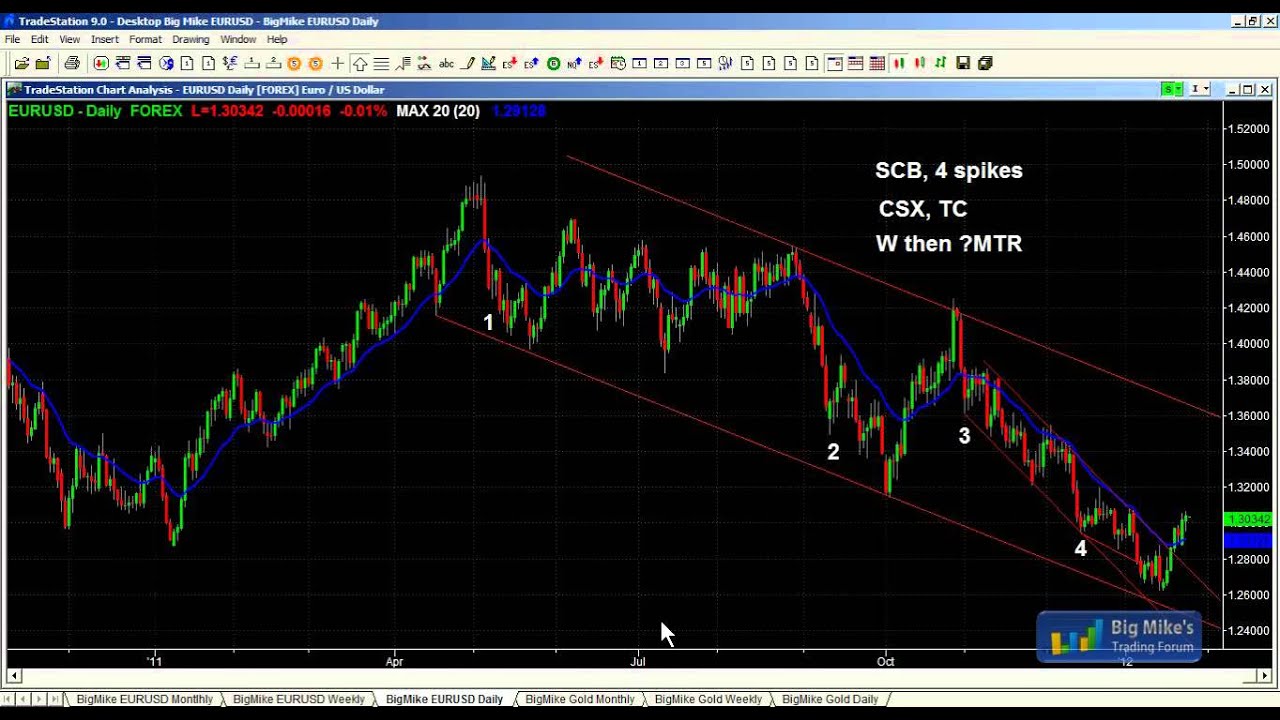The image size is (1280, 720).
Task: Click the 'Jul' date axis label
Action: tap(638, 661)
